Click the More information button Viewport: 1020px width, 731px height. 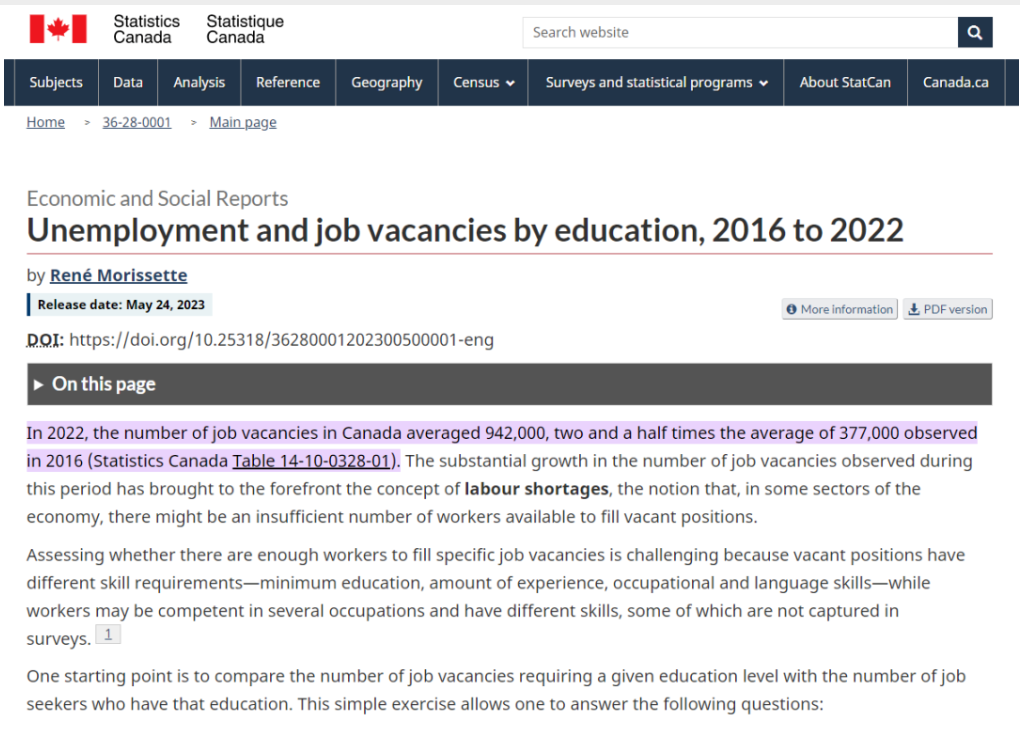[x=839, y=310]
